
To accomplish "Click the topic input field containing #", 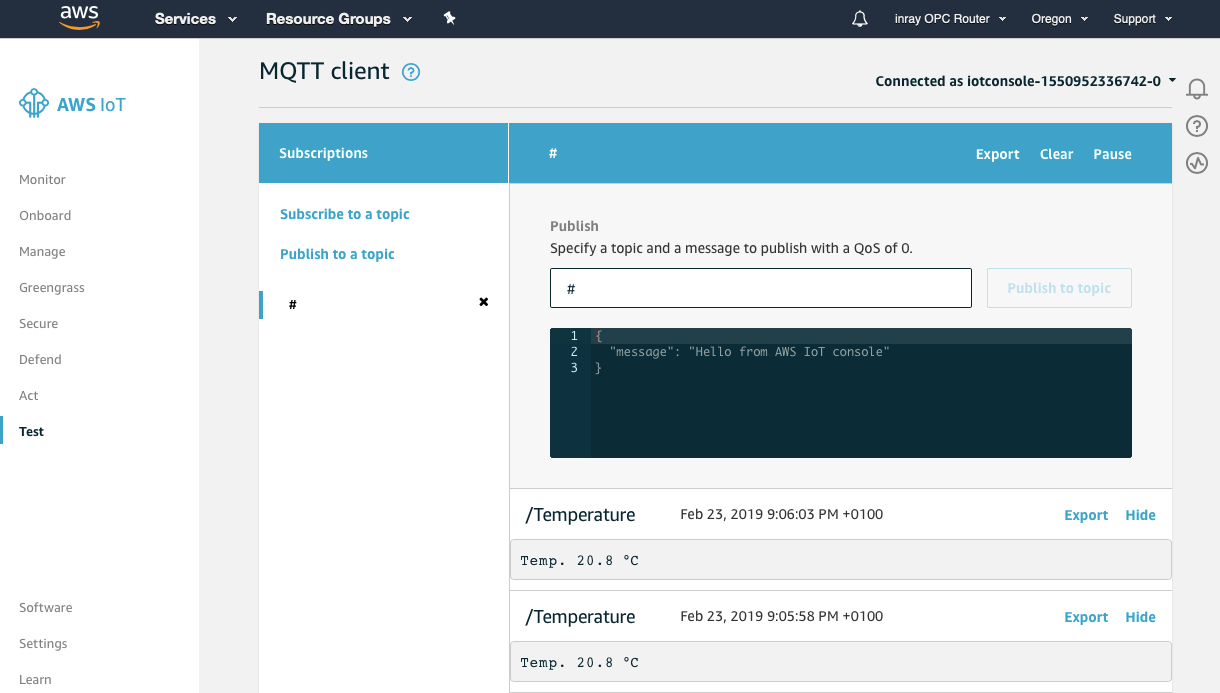I will pyautogui.click(x=761, y=288).
